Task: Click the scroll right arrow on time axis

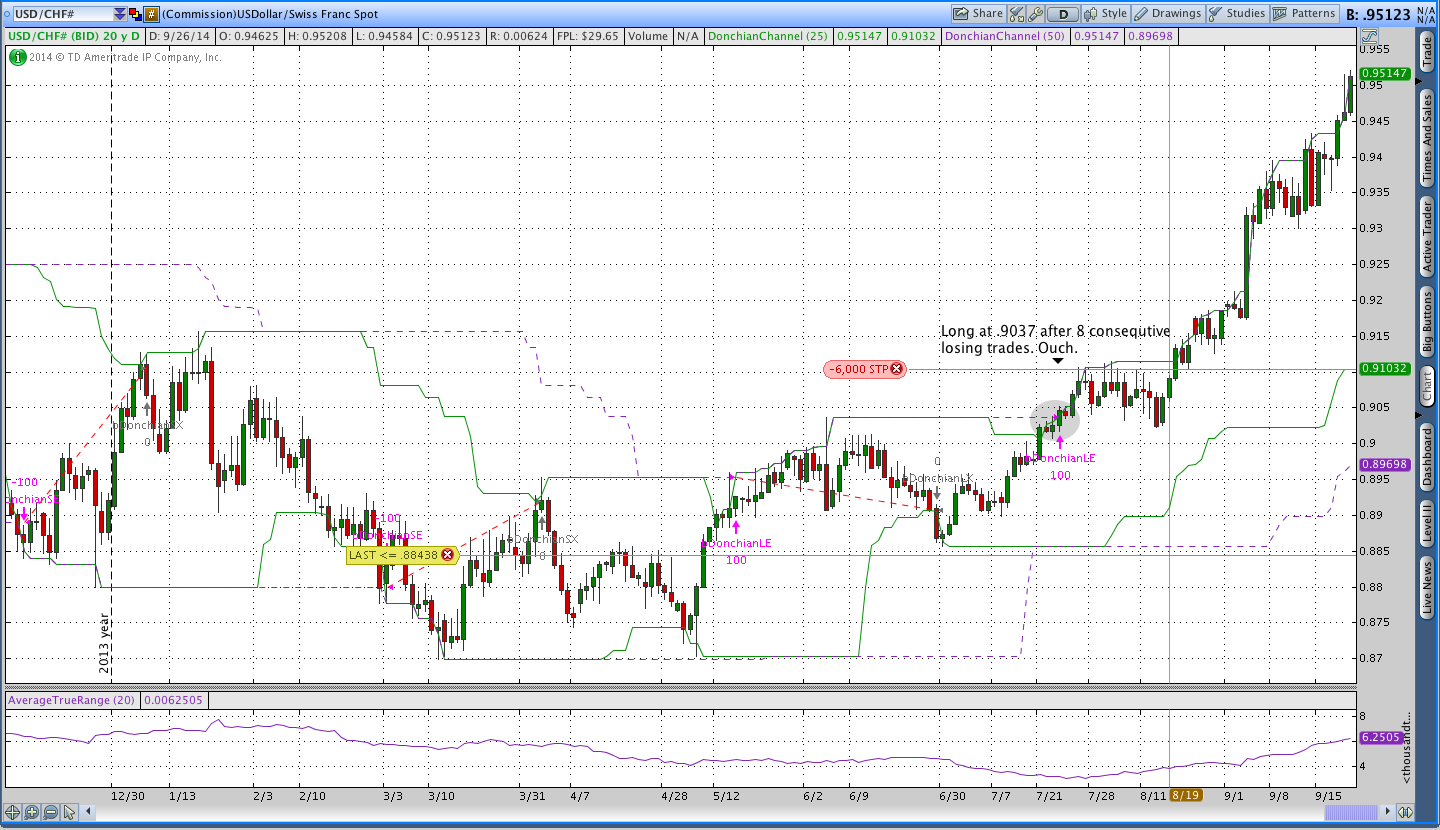Action: (1385, 812)
